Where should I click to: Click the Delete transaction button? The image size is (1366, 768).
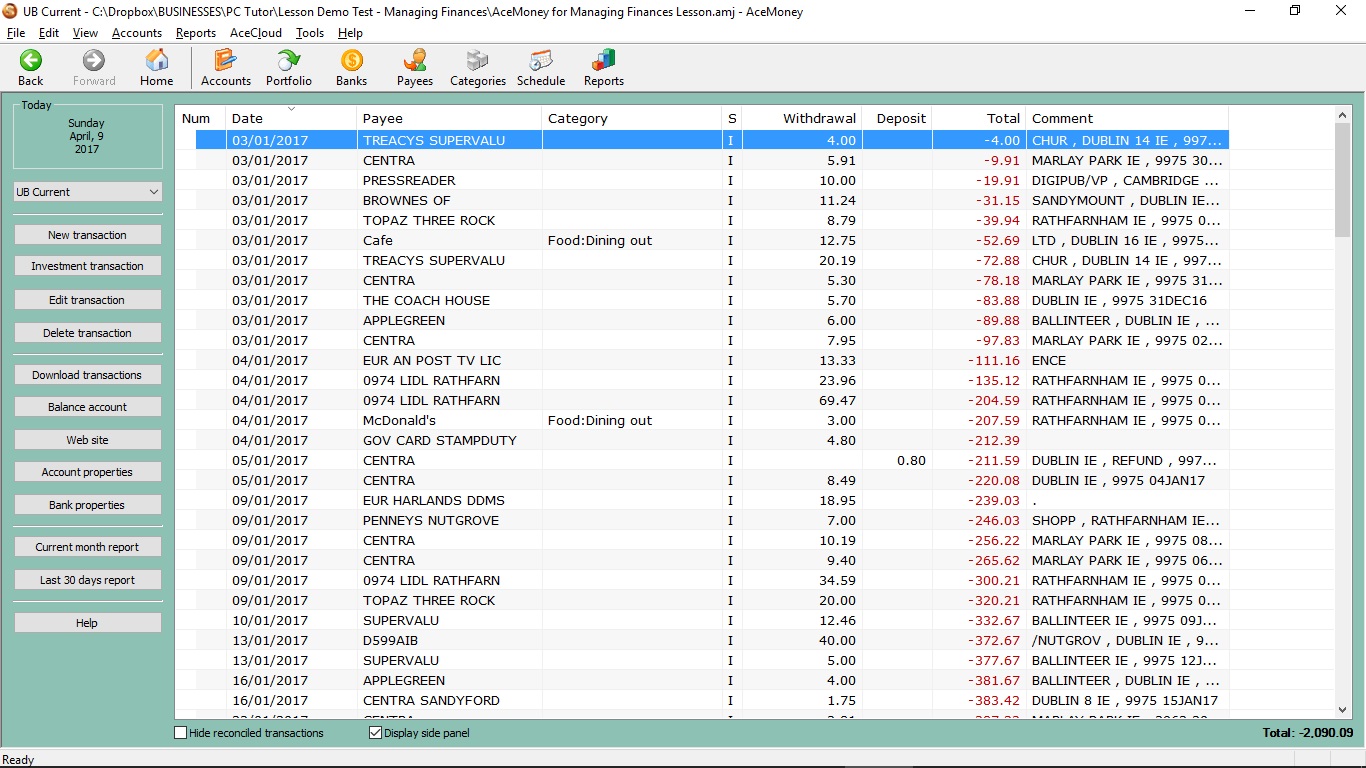tap(88, 333)
